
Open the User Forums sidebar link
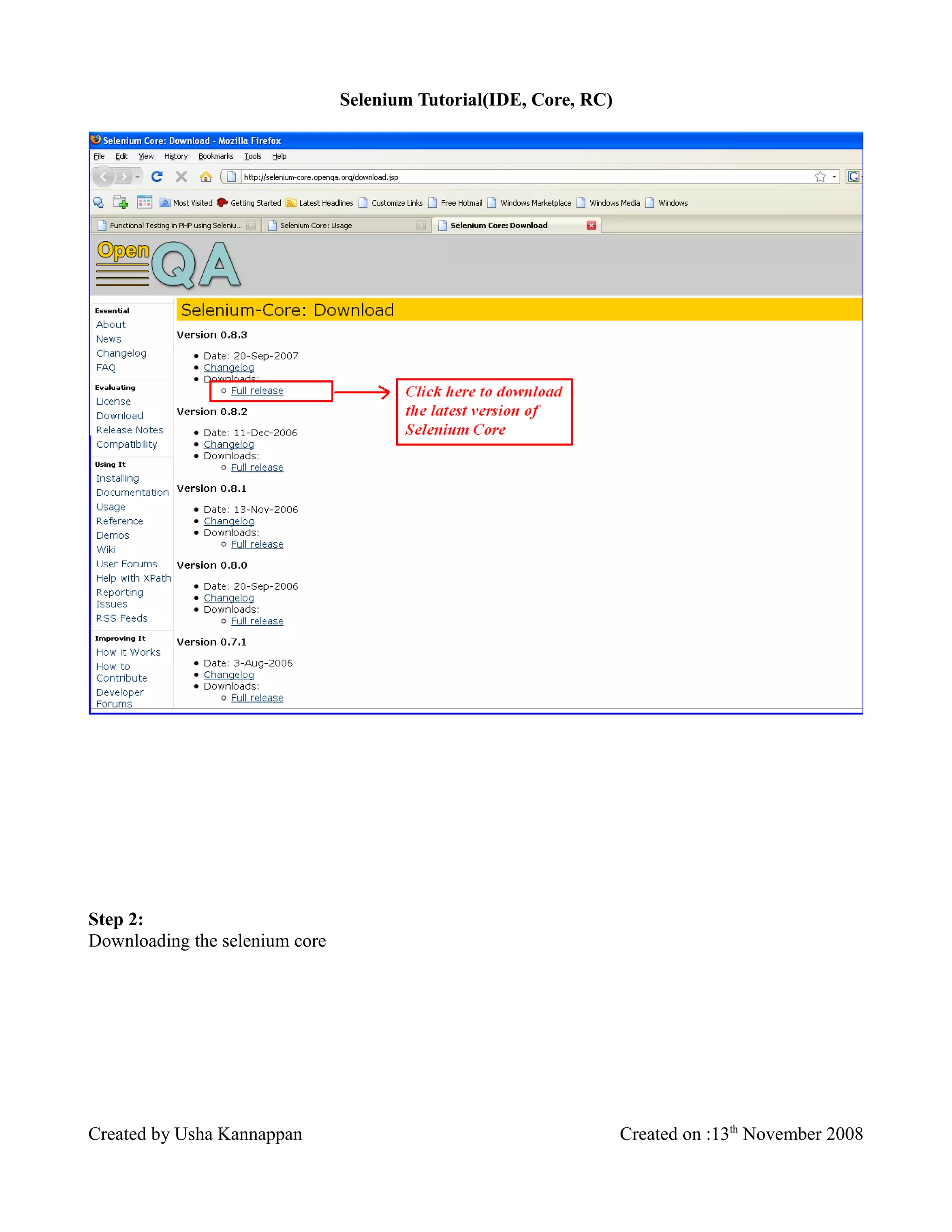coord(126,564)
